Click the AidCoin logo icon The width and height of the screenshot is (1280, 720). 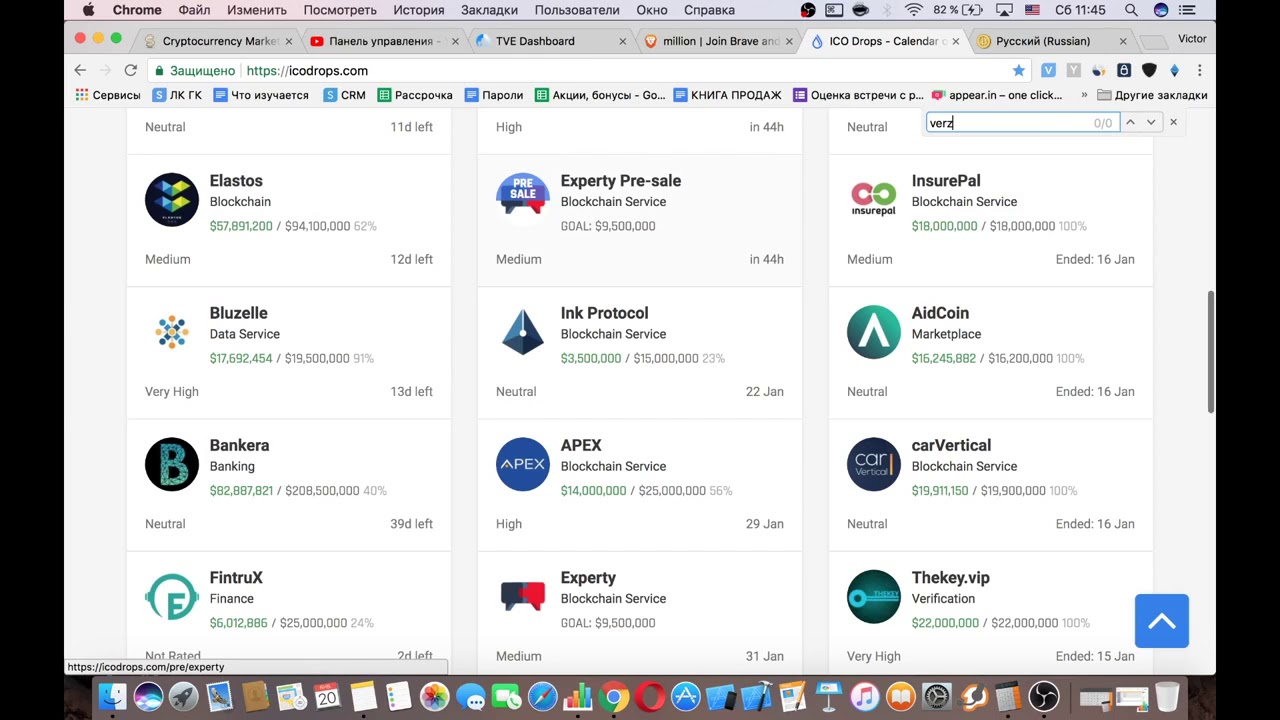pyautogui.click(x=874, y=332)
